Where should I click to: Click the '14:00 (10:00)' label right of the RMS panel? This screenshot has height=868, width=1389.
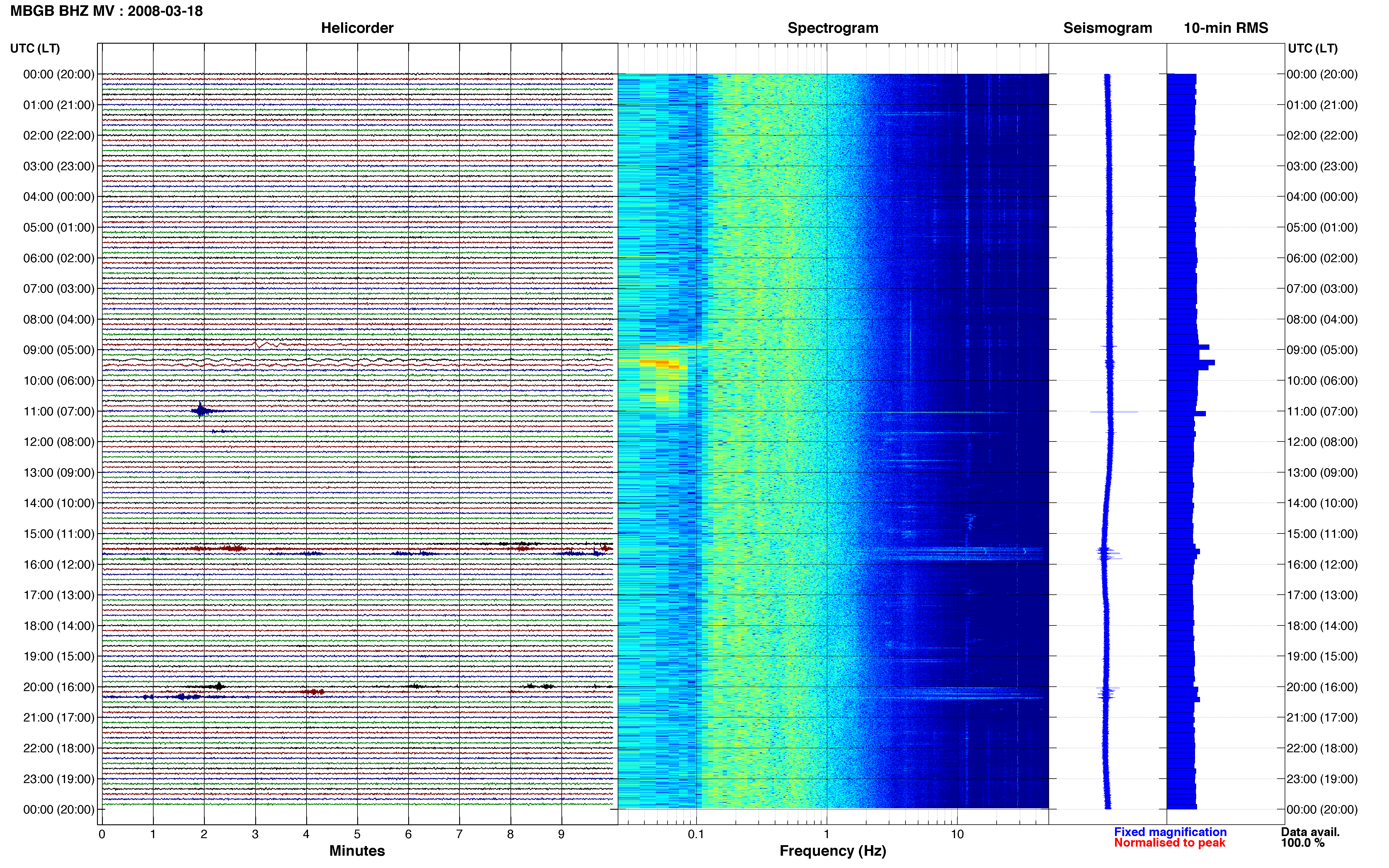[1322, 504]
